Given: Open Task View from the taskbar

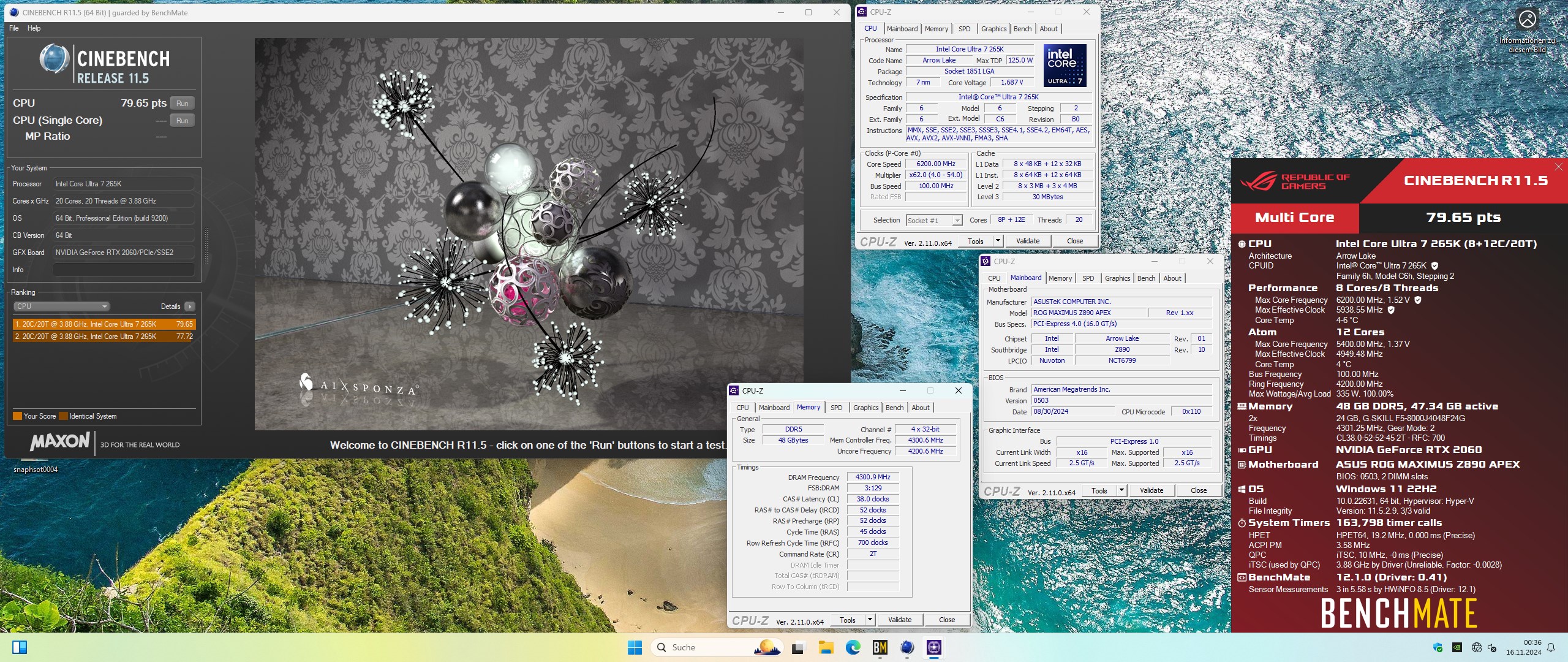Looking at the screenshot, I should click(797, 647).
